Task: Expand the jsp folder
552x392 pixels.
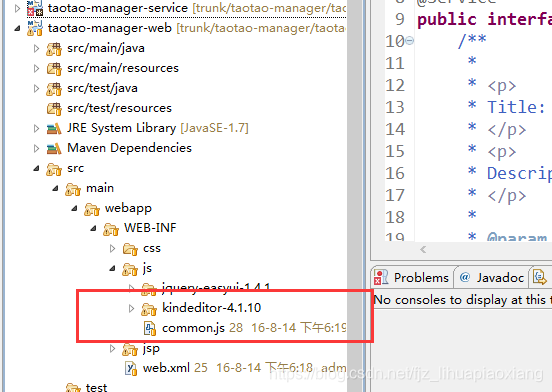Action: tap(112, 349)
